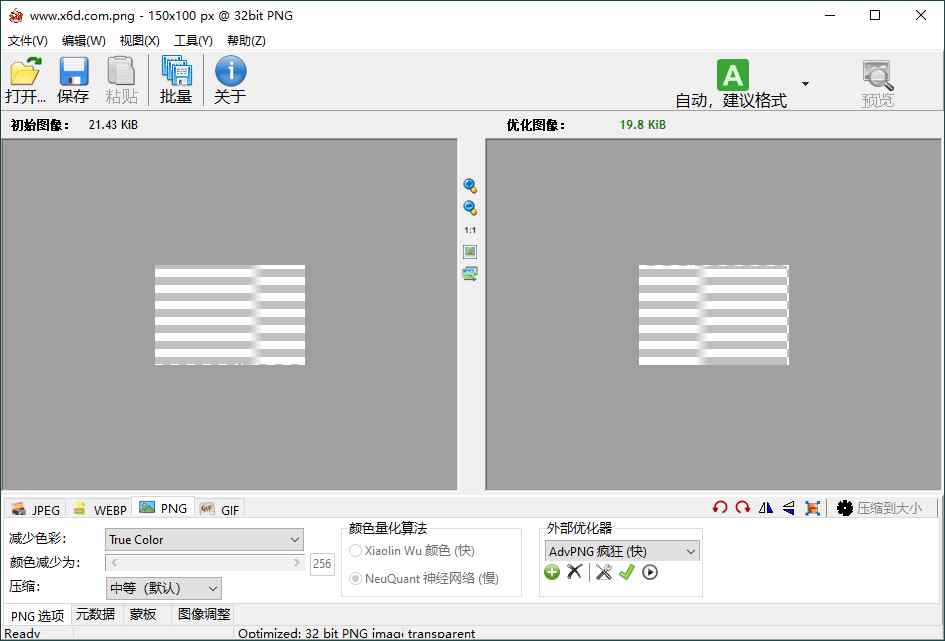Click the 压缩到大小 compress-to-size button
This screenshot has width=945, height=641.
[x=880, y=508]
